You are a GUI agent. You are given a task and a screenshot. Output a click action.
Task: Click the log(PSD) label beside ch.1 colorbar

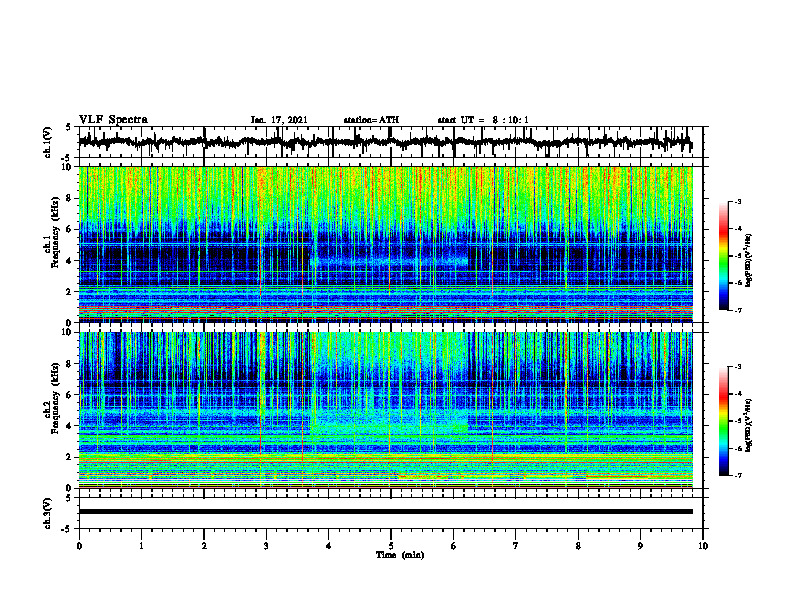(x=749, y=261)
